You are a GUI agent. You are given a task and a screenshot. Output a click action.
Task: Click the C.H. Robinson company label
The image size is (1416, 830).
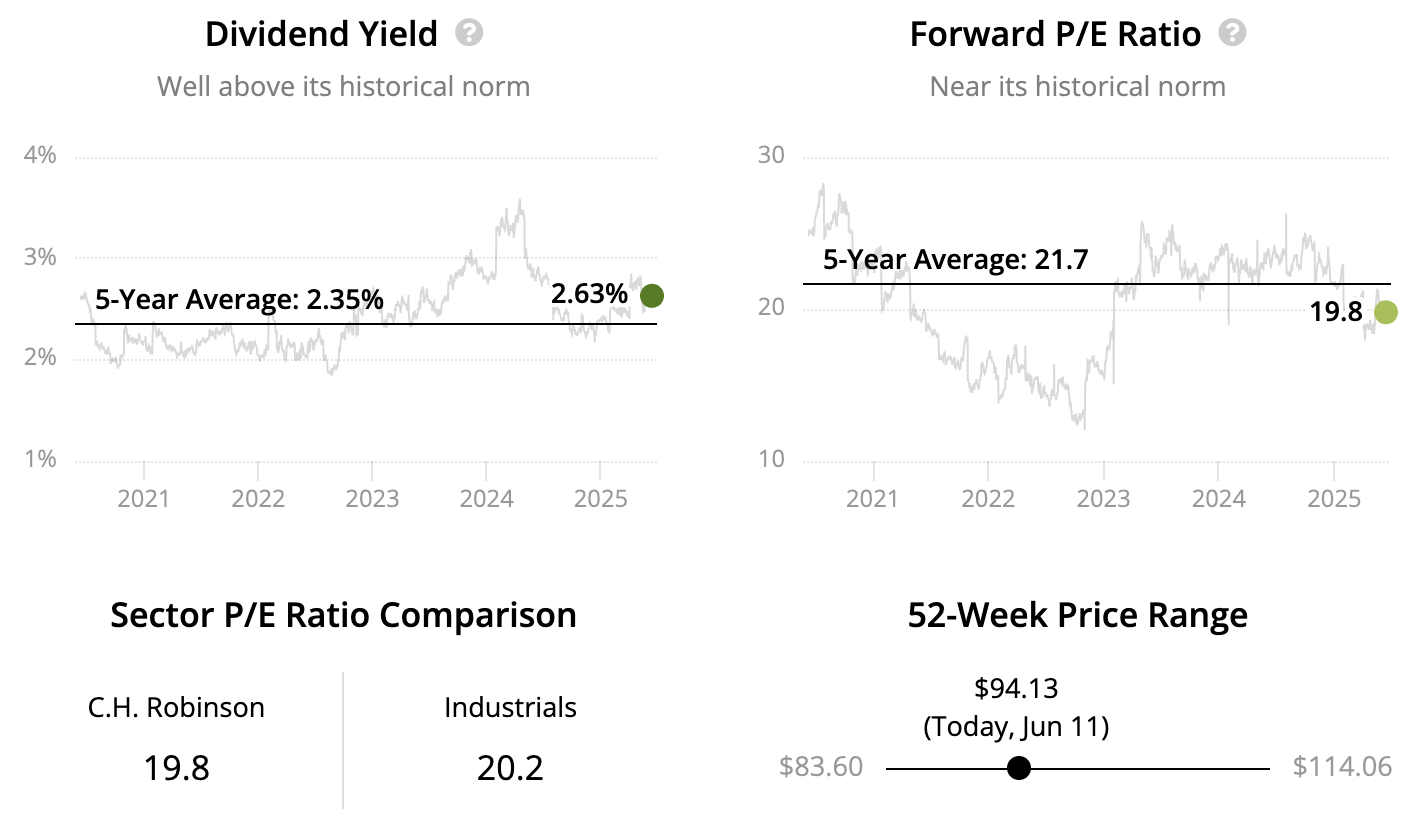[x=176, y=708]
